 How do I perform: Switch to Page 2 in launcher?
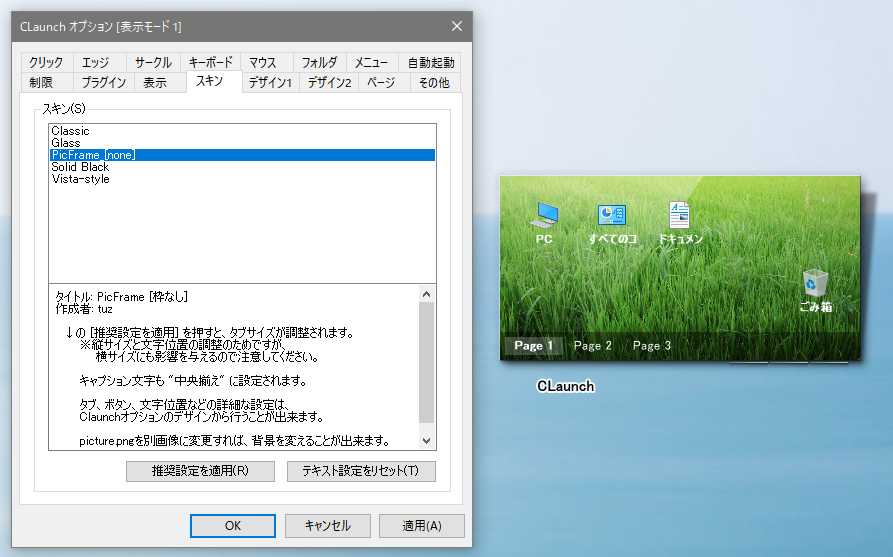593,346
